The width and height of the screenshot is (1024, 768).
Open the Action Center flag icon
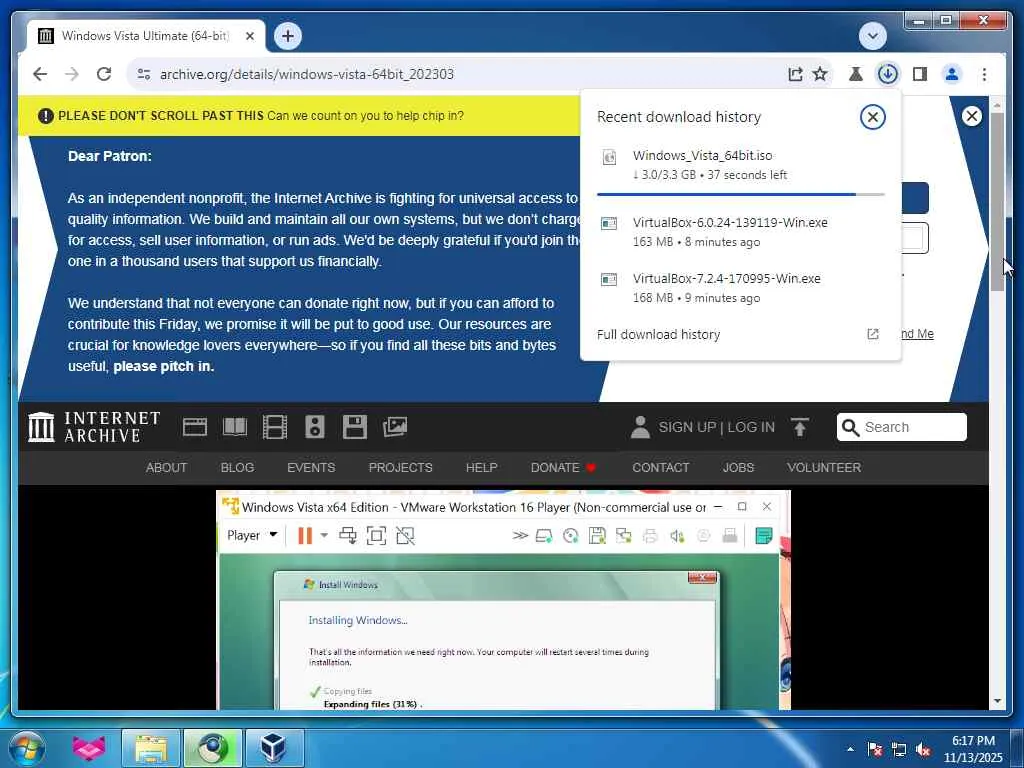coord(874,750)
